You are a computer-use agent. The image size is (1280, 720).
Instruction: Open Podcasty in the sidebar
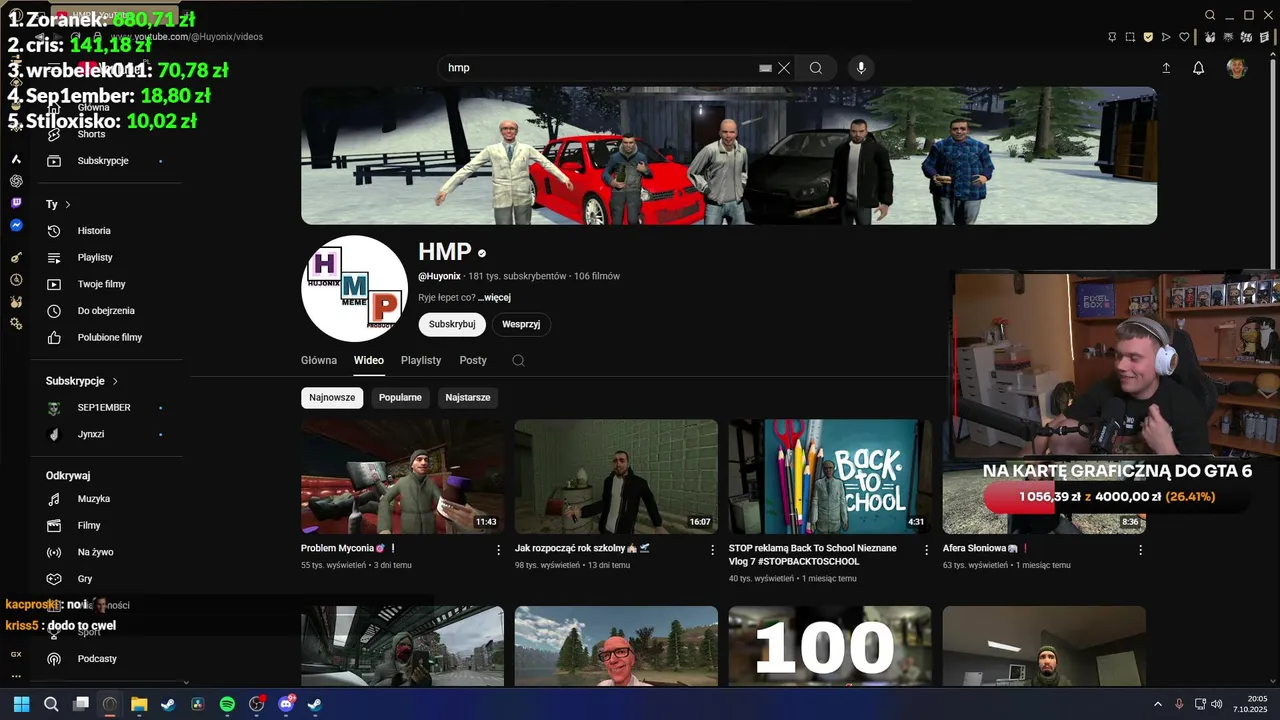click(97, 659)
